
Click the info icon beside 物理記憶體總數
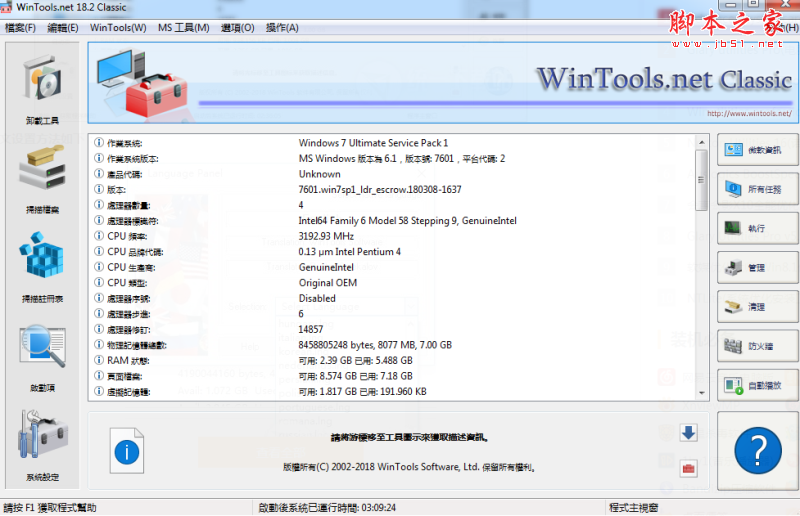click(x=99, y=345)
